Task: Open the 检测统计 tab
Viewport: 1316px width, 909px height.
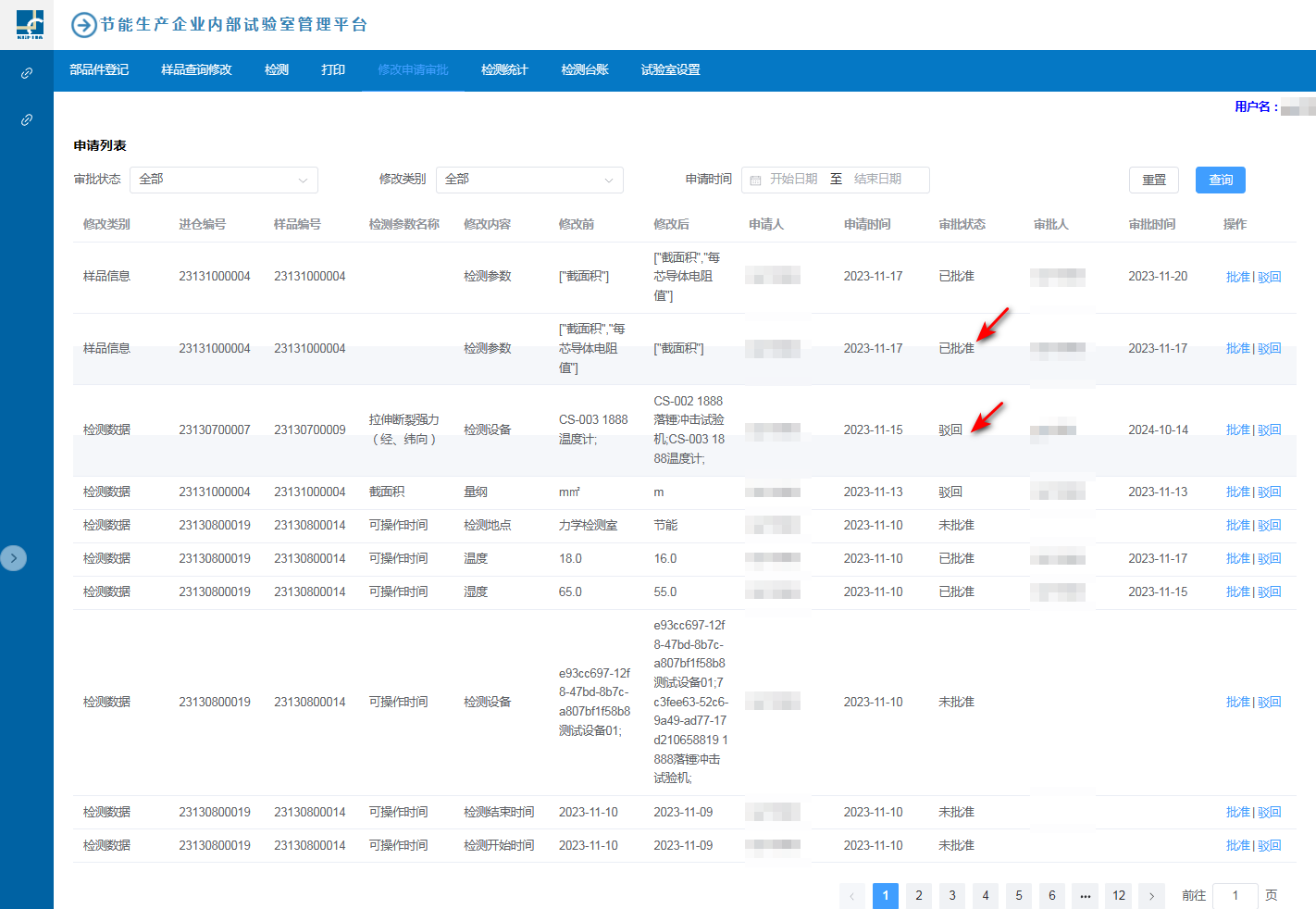Action: click(504, 70)
